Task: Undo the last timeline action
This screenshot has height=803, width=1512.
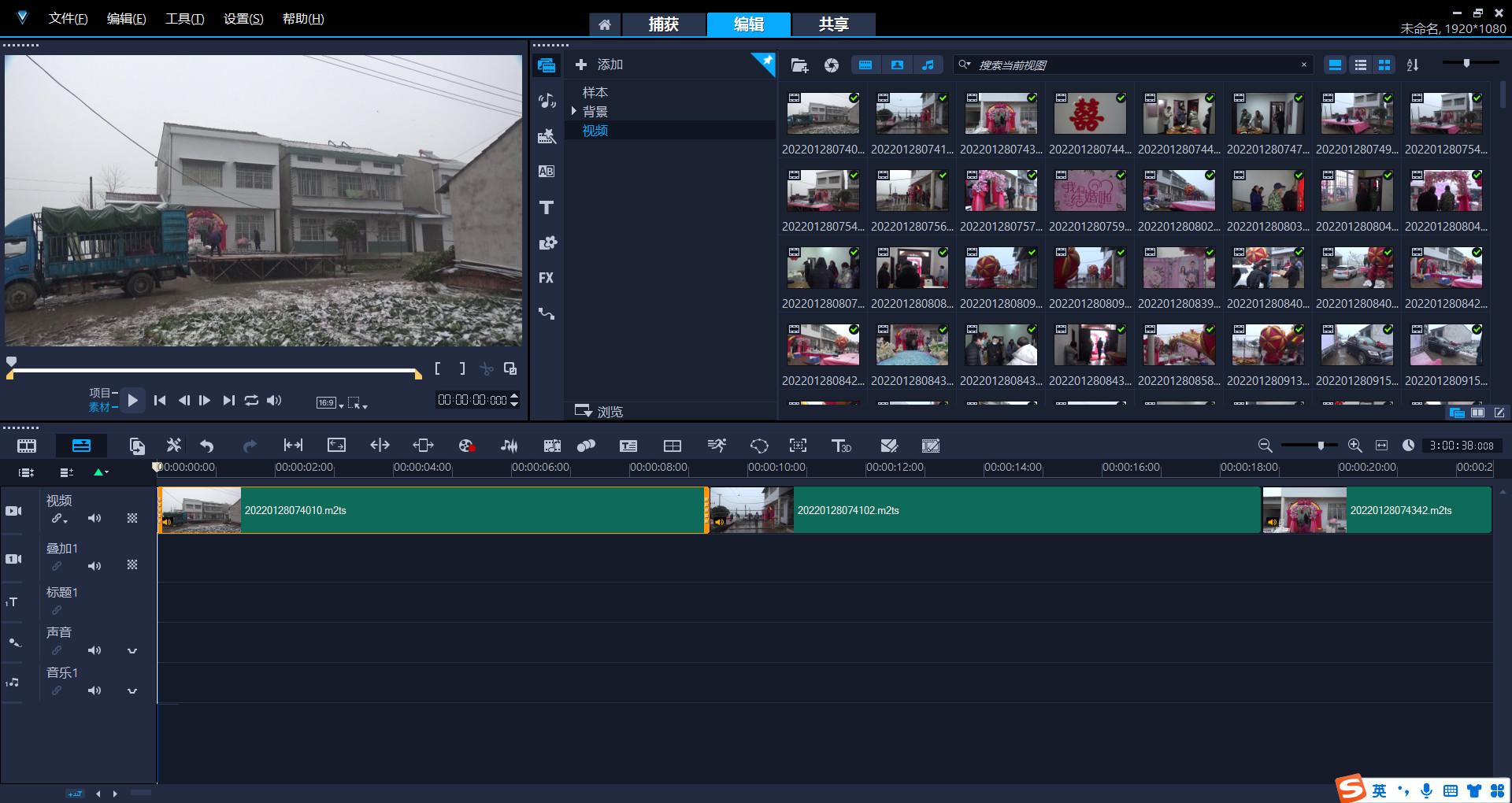Action: pyautogui.click(x=207, y=446)
